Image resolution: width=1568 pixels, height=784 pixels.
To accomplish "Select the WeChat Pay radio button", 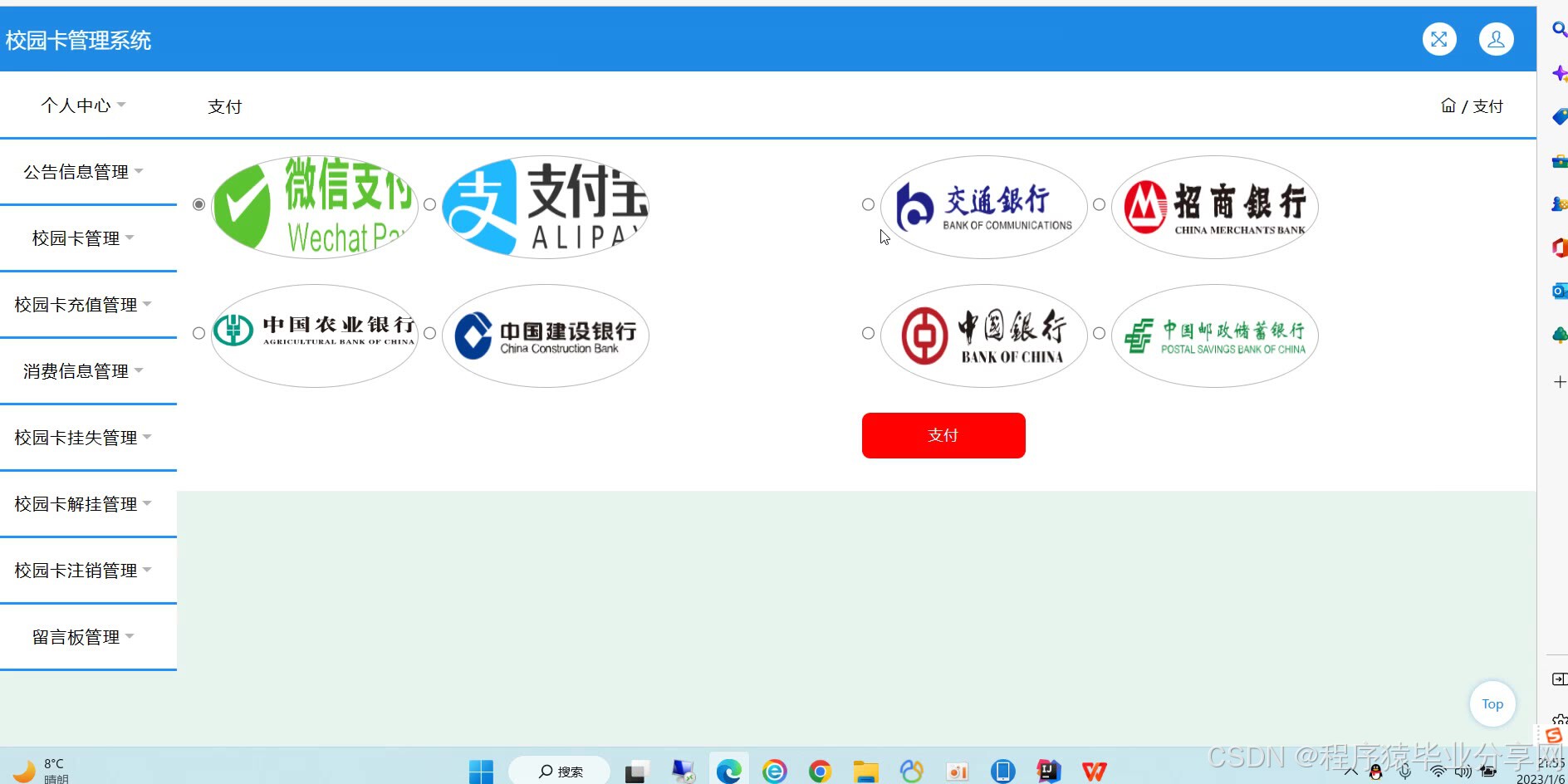I will click(198, 204).
